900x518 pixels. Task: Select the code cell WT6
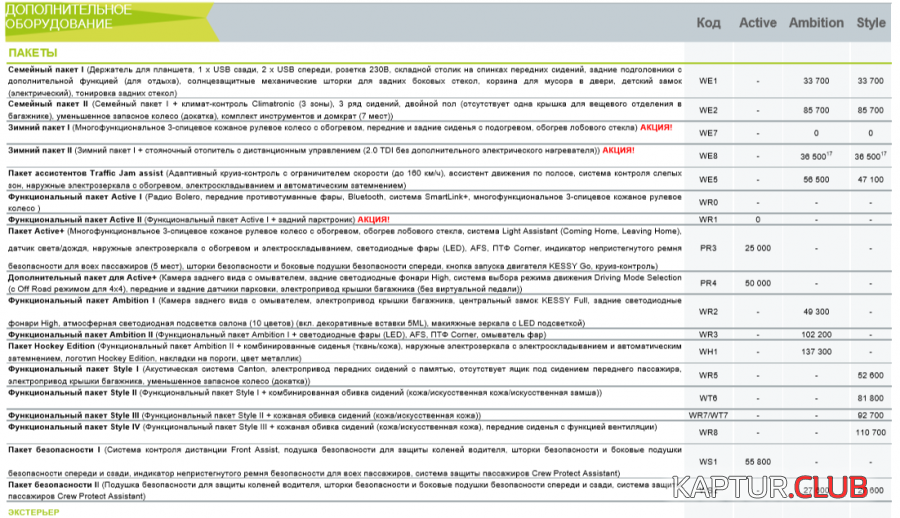click(708, 398)
